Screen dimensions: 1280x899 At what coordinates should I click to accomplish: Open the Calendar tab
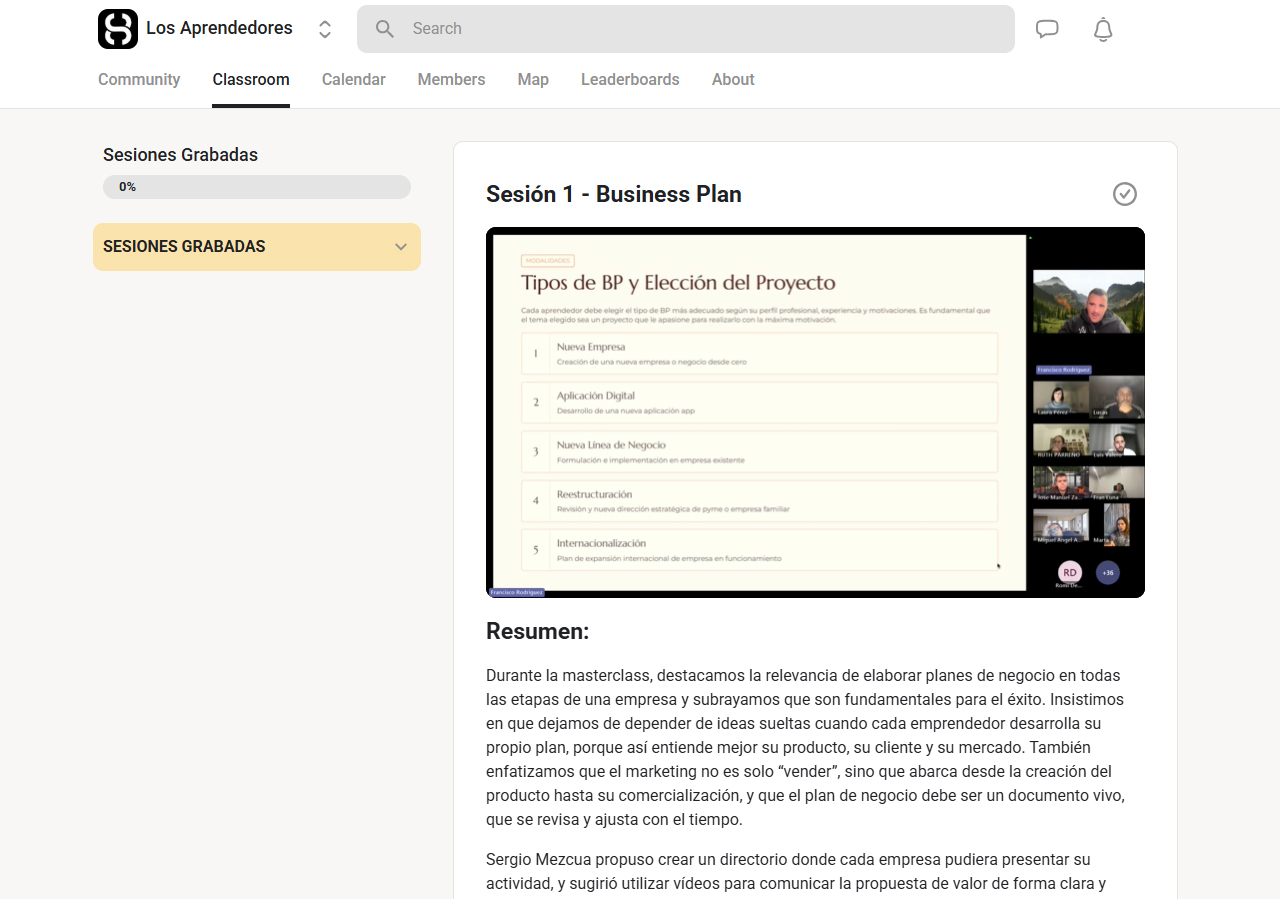tap(353, 80)
